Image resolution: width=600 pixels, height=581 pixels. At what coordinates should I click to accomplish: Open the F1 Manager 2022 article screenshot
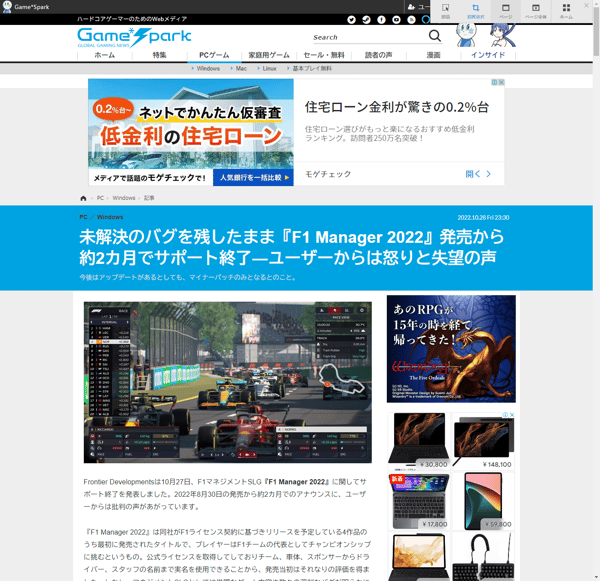tap(228, 382)
